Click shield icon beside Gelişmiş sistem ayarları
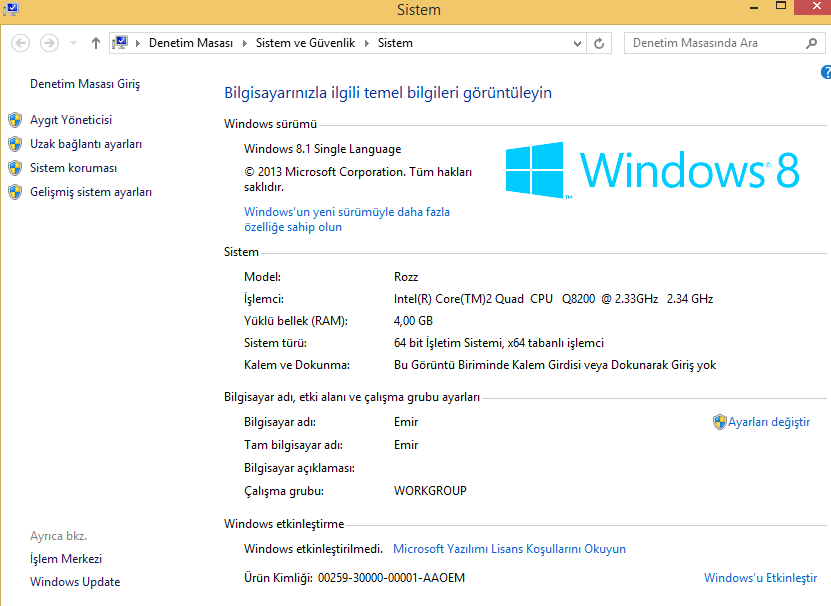The height and width of the screenshot is (606, 831). (x=15, y=192)
